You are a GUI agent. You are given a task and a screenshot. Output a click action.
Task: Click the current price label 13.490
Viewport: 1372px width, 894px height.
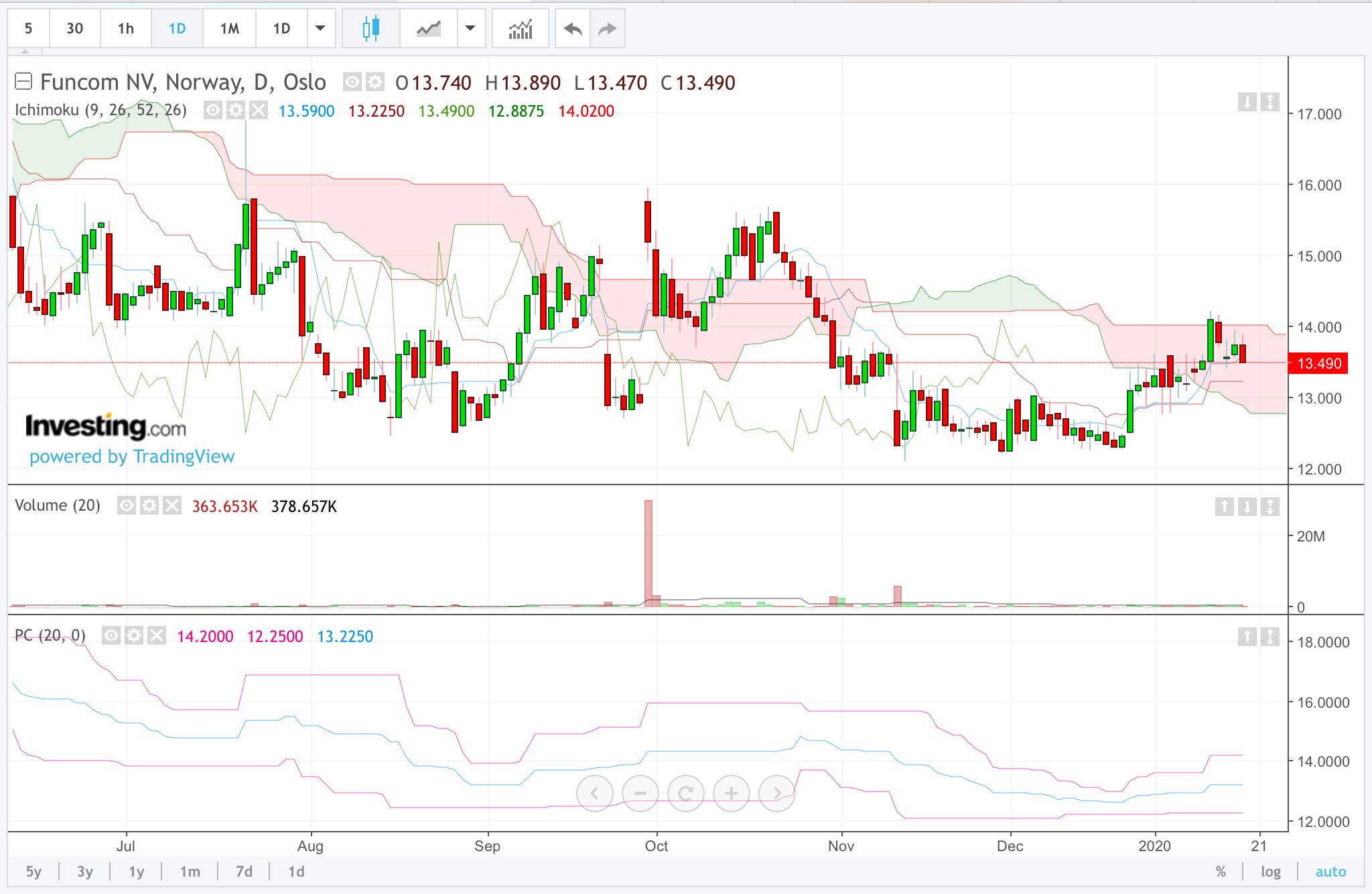(x=1319, y=363)
